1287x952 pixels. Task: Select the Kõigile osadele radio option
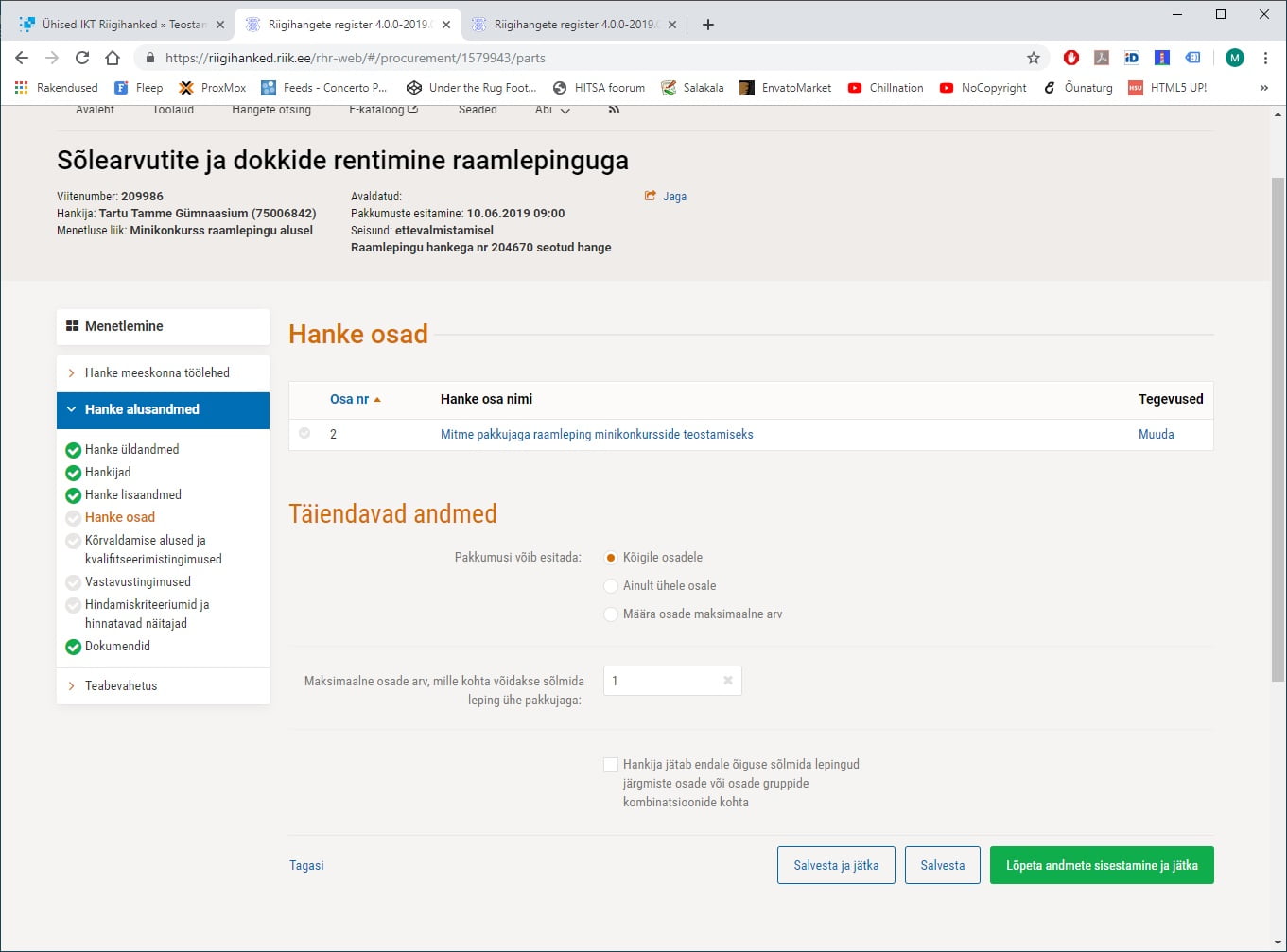tap(611, 558)
